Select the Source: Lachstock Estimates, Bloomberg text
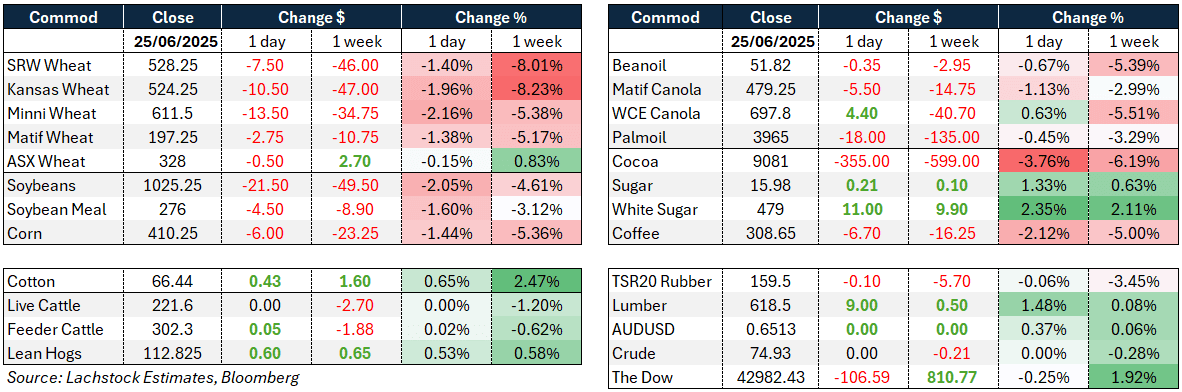1182x392 pixels. pyautogui.click(x=153, y=378)
